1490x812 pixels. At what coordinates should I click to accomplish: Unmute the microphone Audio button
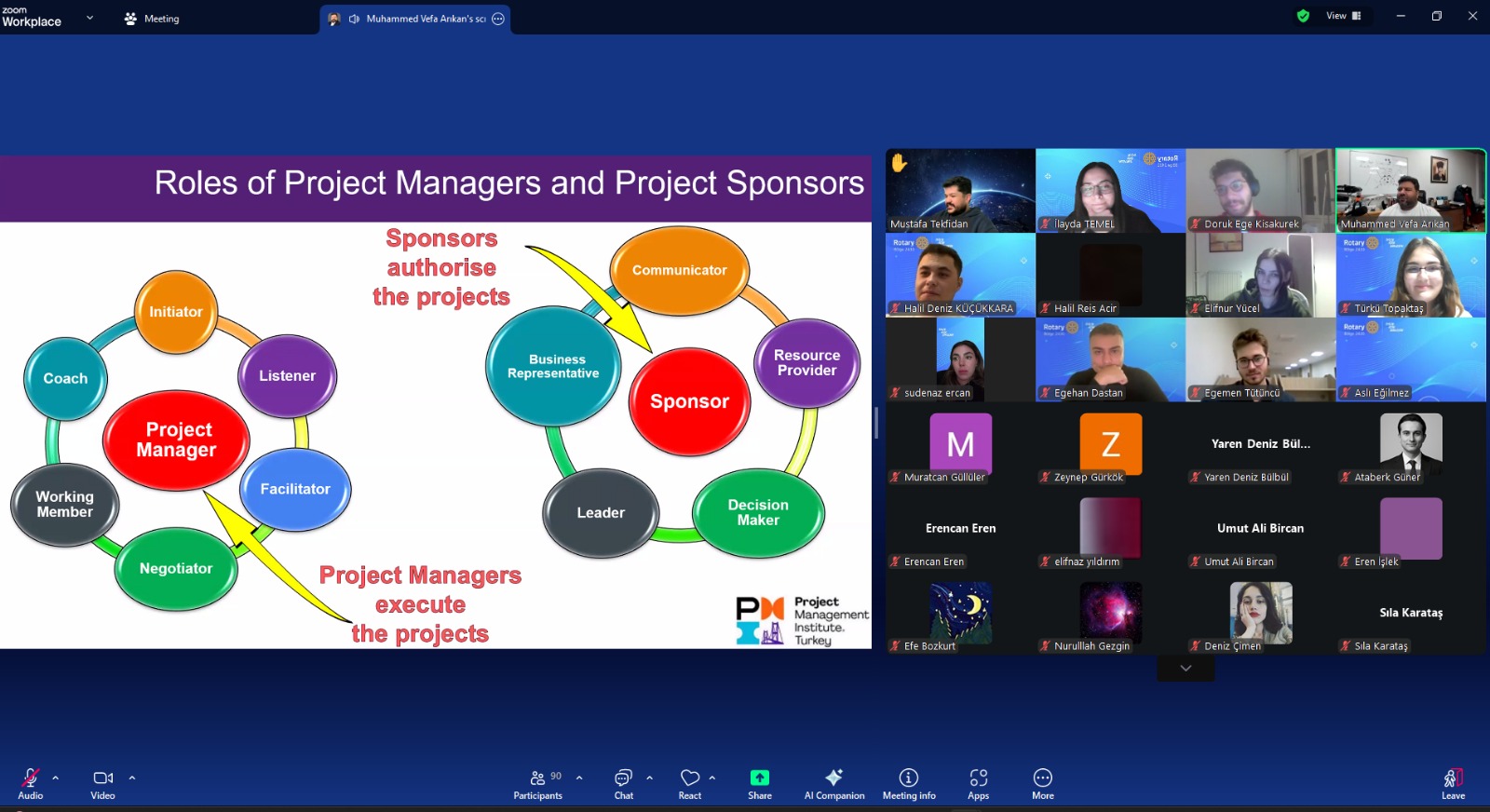(x=31, y=783)
